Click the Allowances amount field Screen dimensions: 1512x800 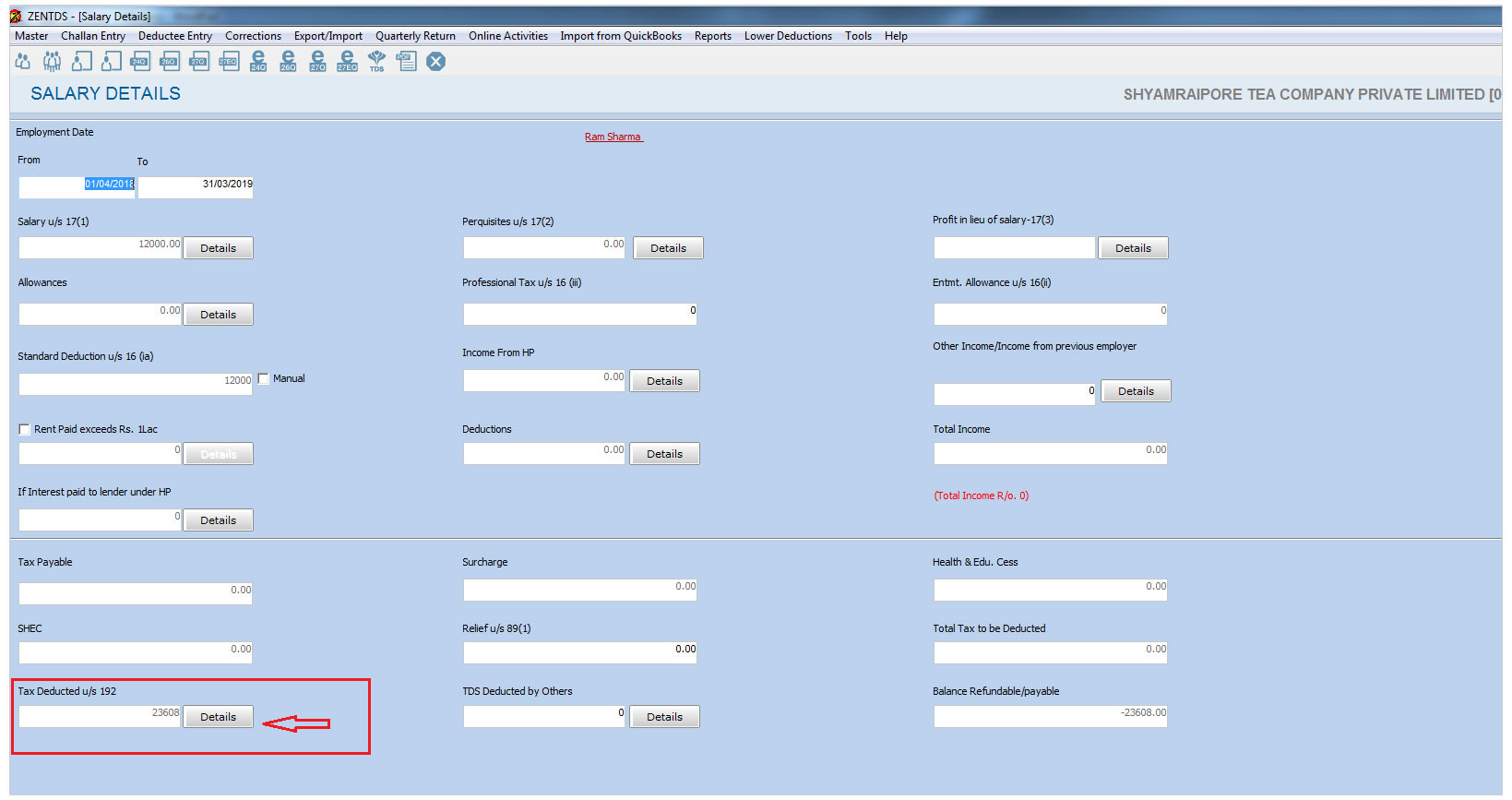coord(100,314)
